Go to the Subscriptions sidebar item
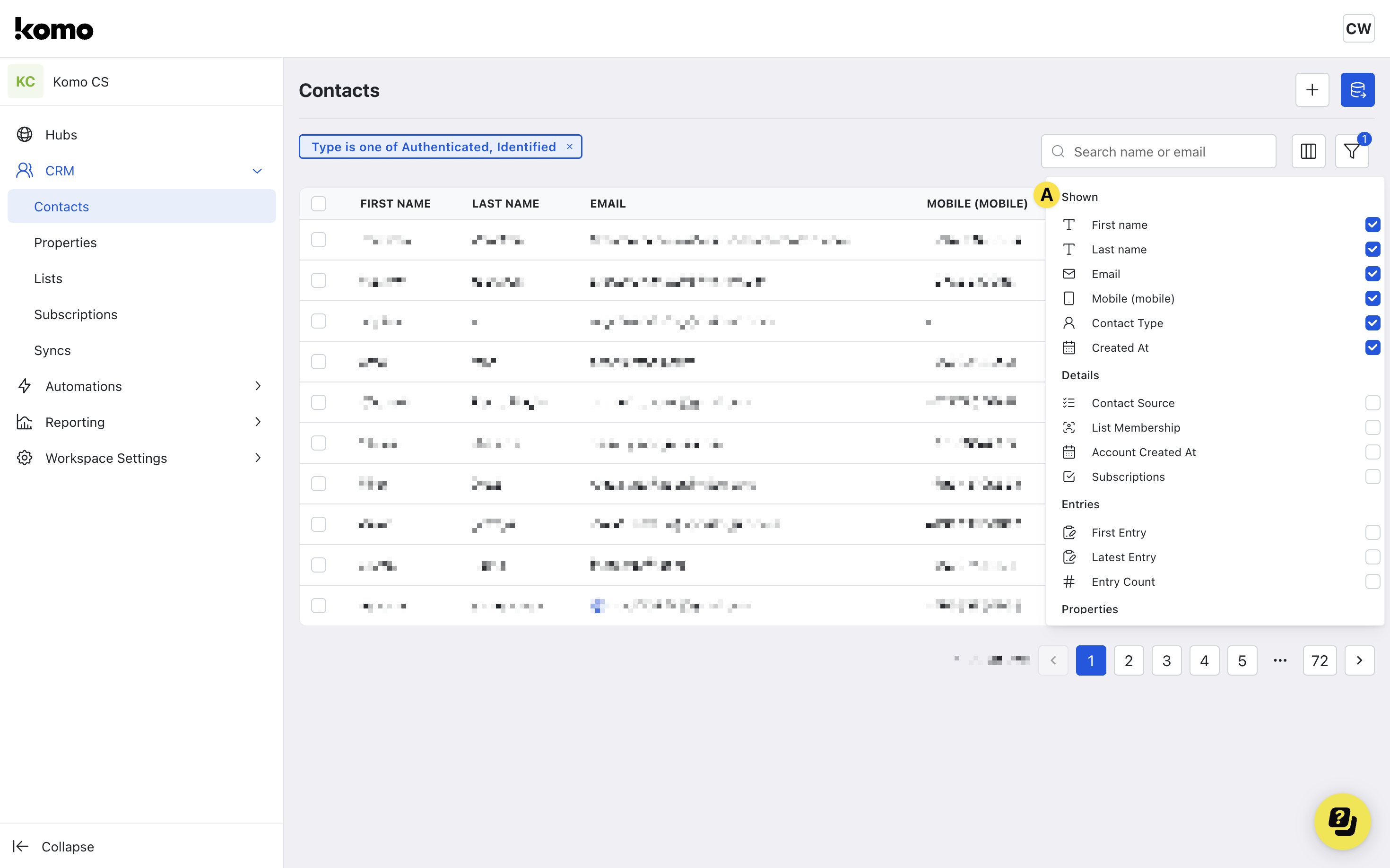This screenshot has width=1390, height=868. pos(75,314)
